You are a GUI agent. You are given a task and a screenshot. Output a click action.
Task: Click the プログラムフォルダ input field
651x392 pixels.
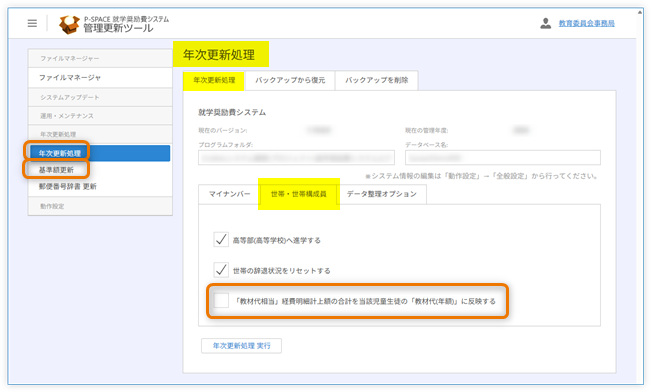[x=296, y=158]
